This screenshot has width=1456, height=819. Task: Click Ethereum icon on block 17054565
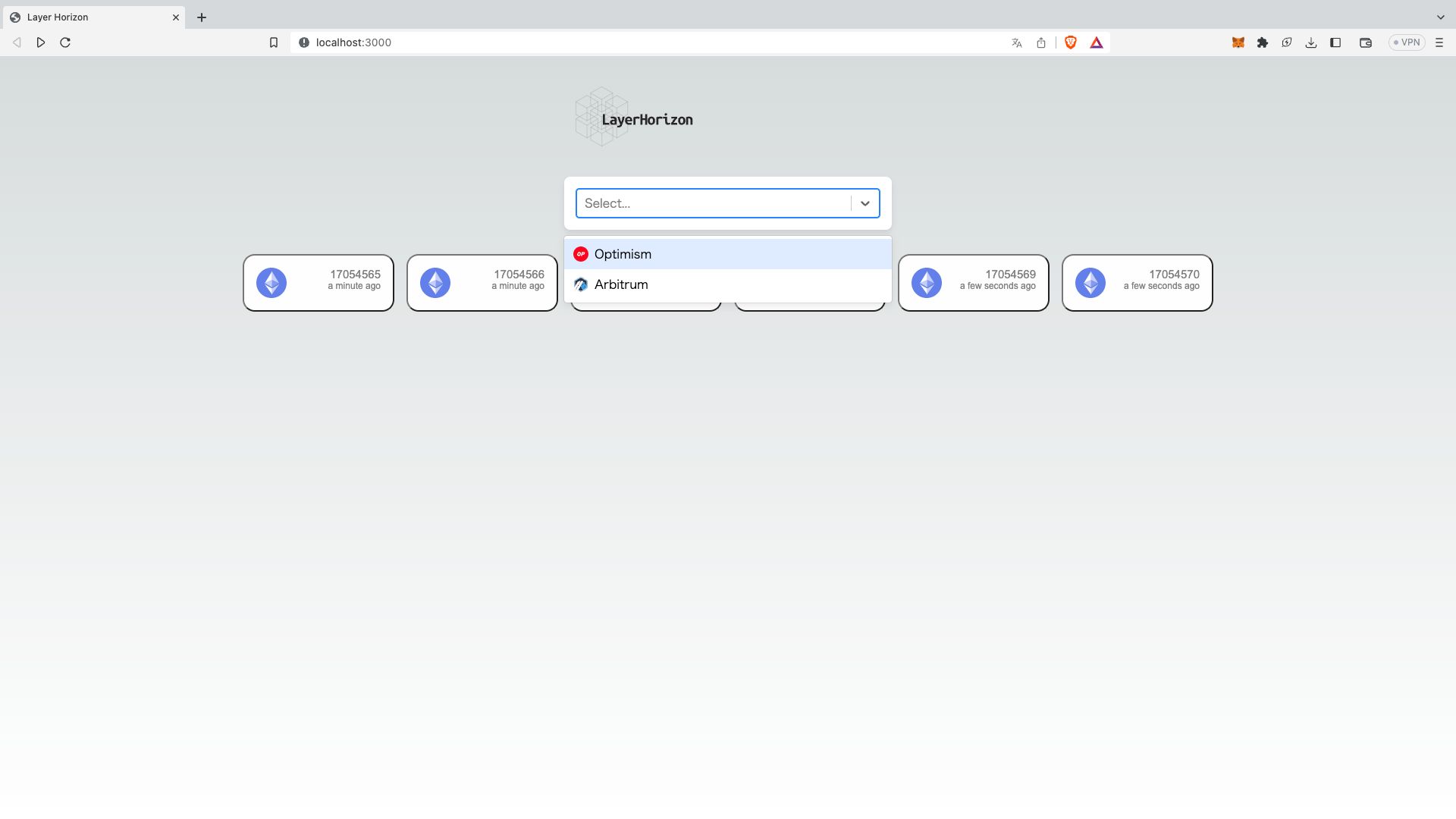tap(271, 283)
